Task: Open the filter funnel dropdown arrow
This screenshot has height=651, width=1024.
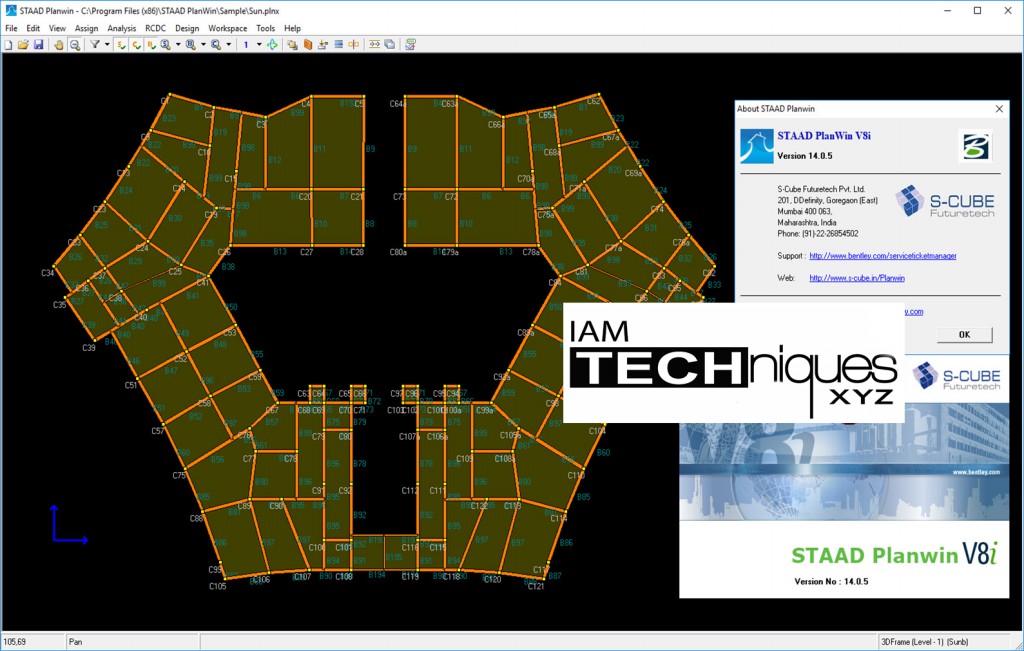Action: coord(107,44)
